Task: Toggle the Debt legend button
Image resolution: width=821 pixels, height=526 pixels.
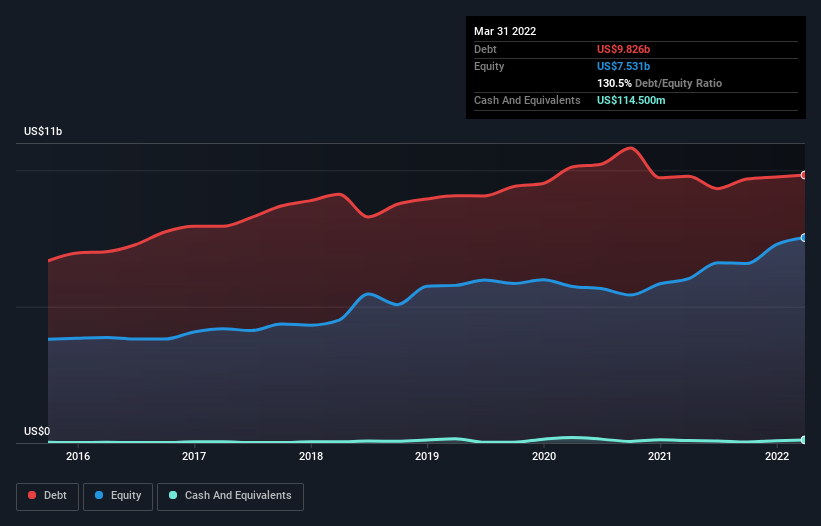Action: (48, 496)
